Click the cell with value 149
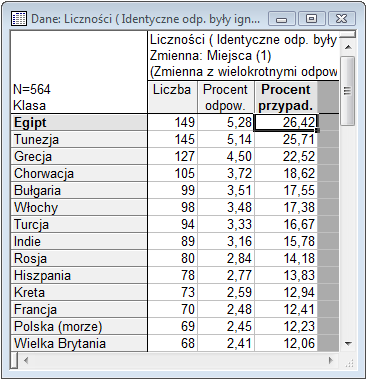 pos(173,123)
